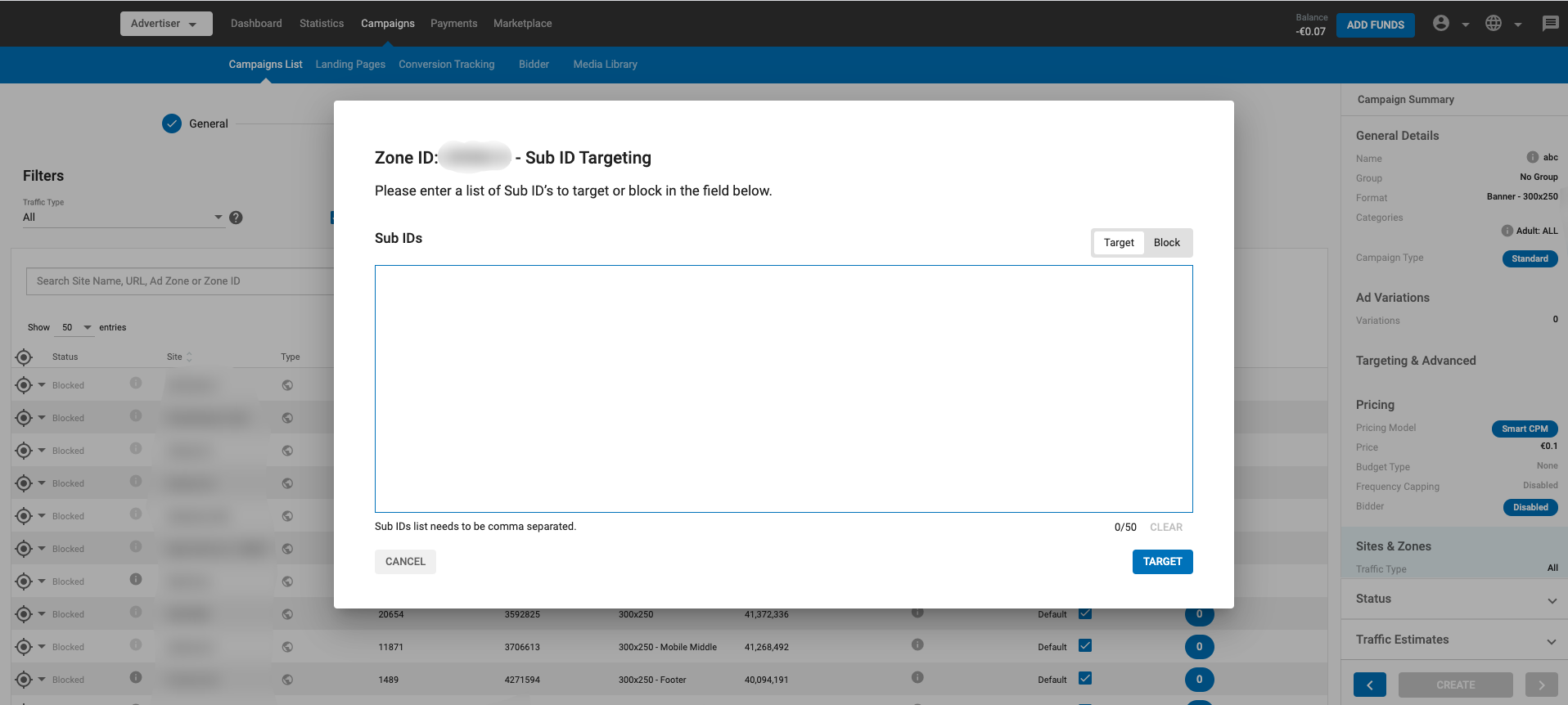1568x705 pixels.
Task: Expand the Status section in summary
Action: [1454, 599]
